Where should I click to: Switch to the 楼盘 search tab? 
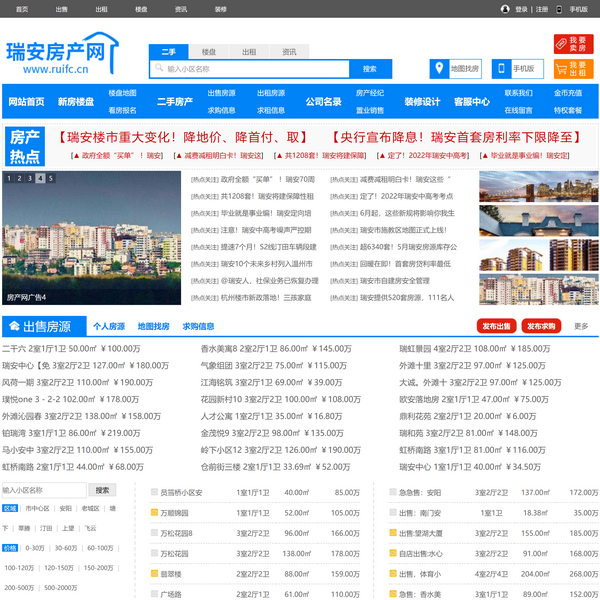point(209,51)
